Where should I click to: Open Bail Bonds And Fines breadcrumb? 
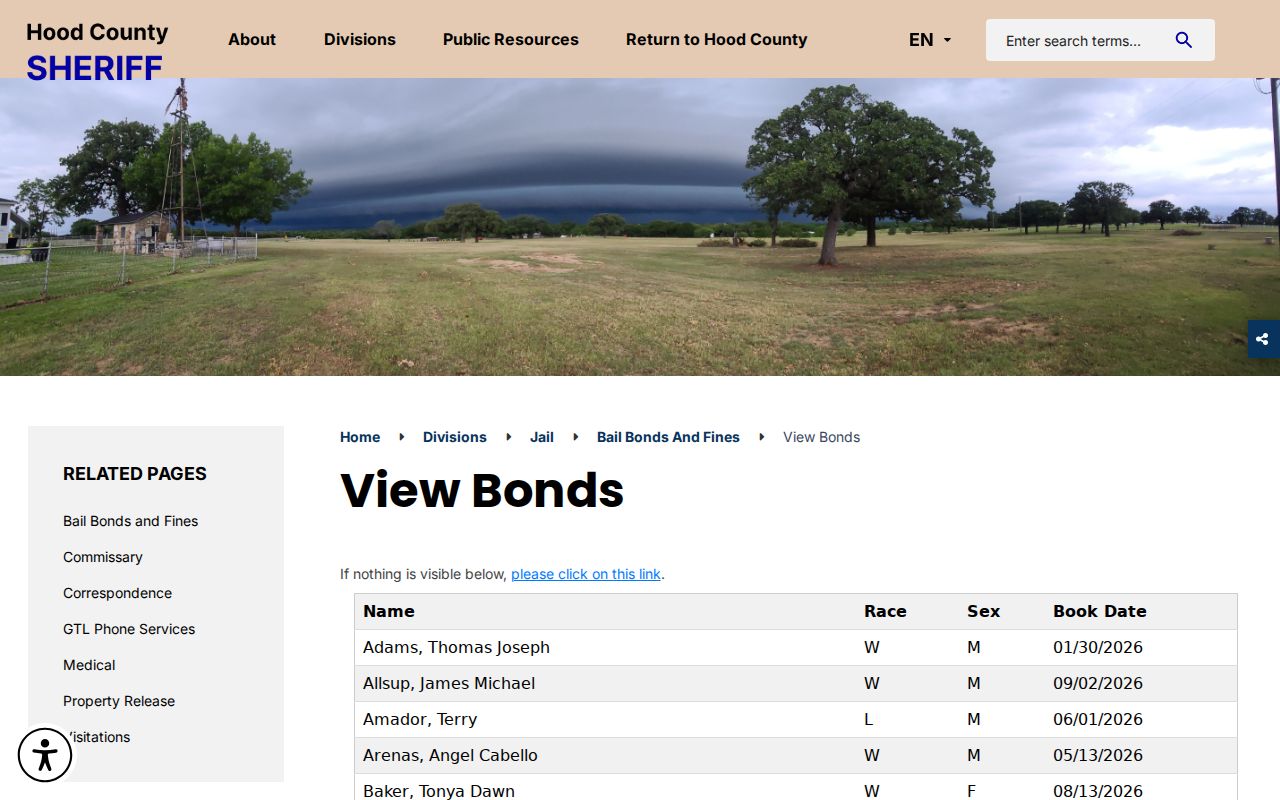[x=668, y=437]
